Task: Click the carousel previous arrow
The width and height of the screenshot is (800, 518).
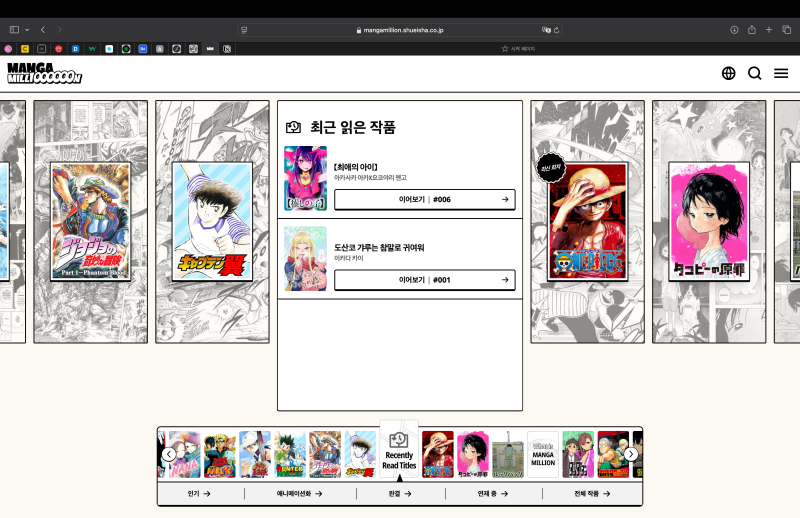Action: (169, 454)
